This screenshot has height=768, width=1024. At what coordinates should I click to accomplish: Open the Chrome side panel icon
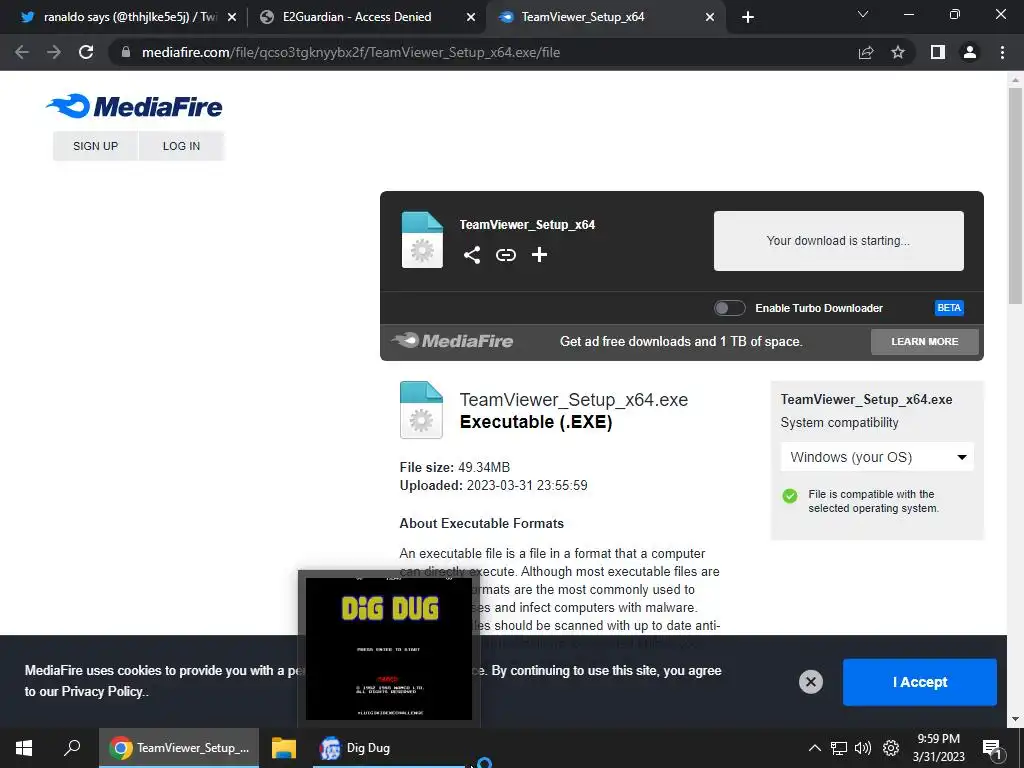point(938,52)
